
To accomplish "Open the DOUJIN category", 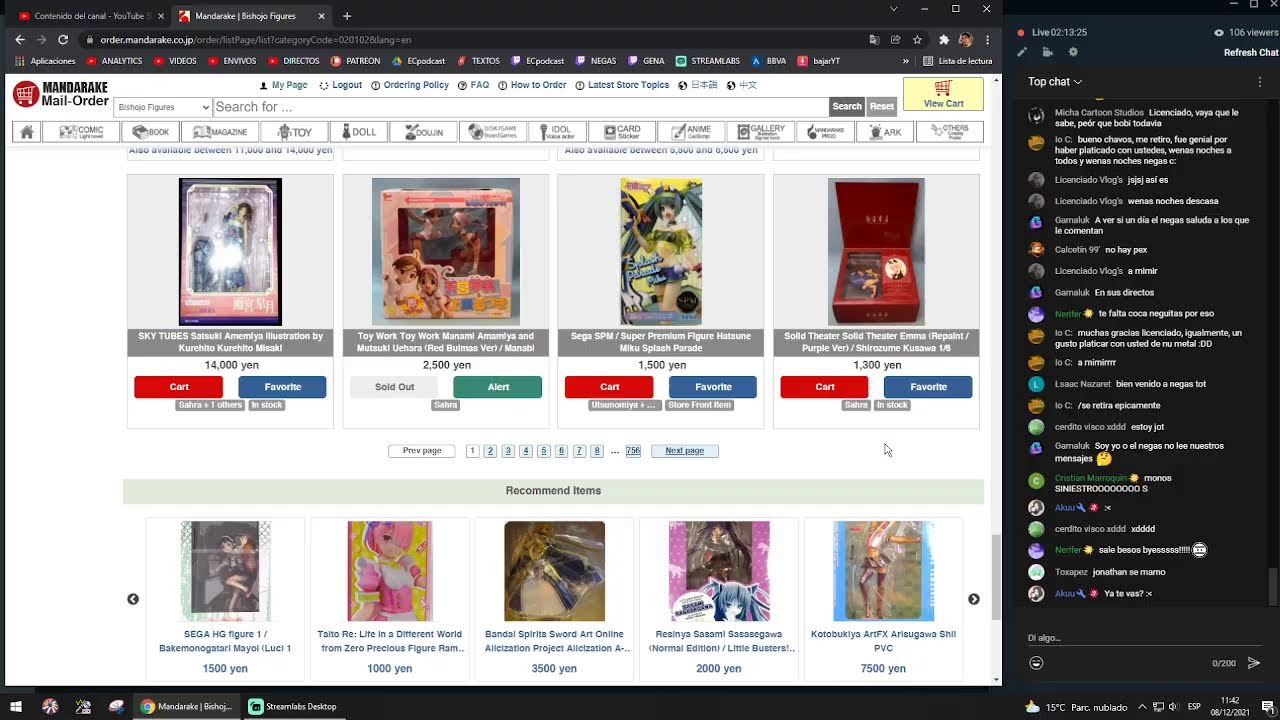I will point(422,132).
